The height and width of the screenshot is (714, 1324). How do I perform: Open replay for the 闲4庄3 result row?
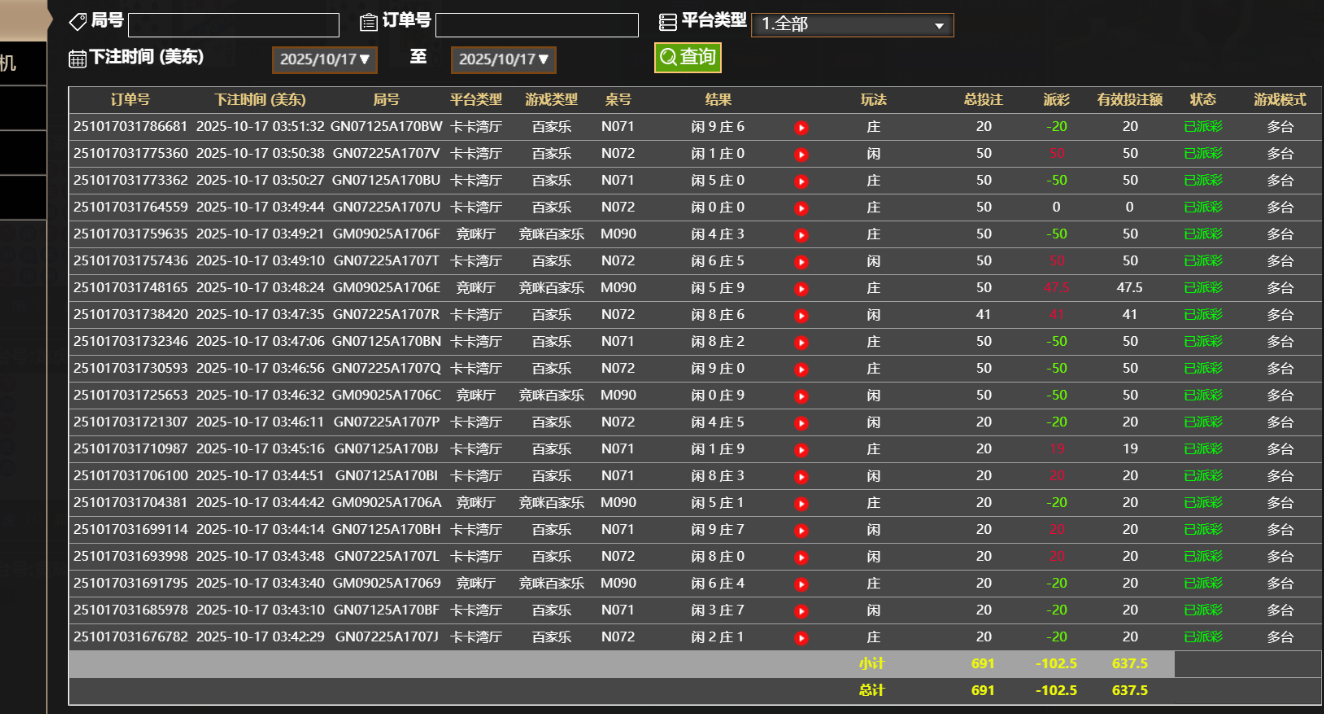(x=800, y=234)
